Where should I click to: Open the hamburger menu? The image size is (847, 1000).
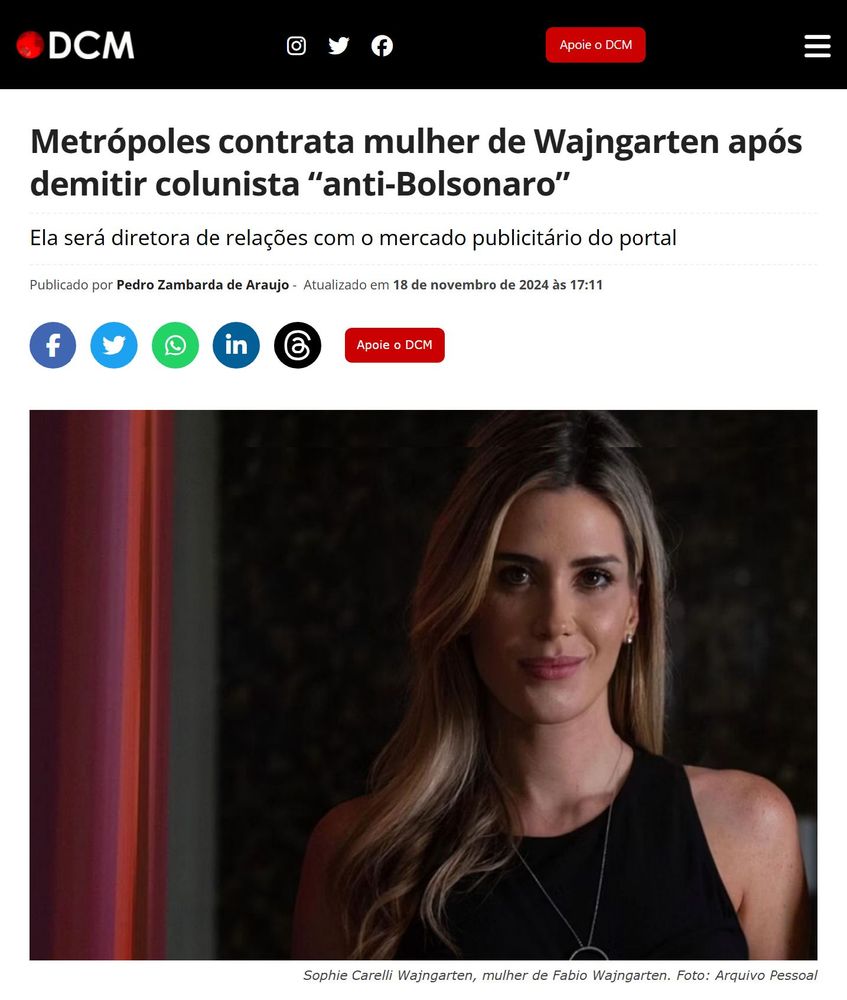click(817, 46)
